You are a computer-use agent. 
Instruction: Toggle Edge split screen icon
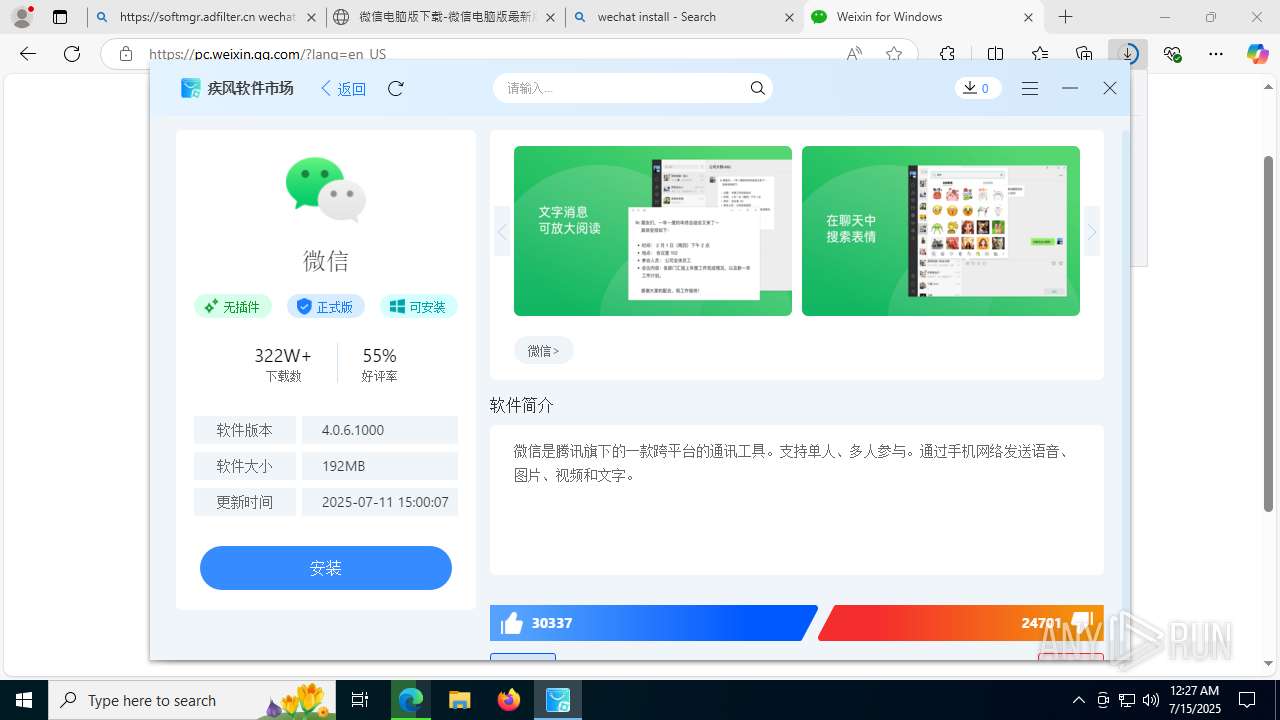995,54
